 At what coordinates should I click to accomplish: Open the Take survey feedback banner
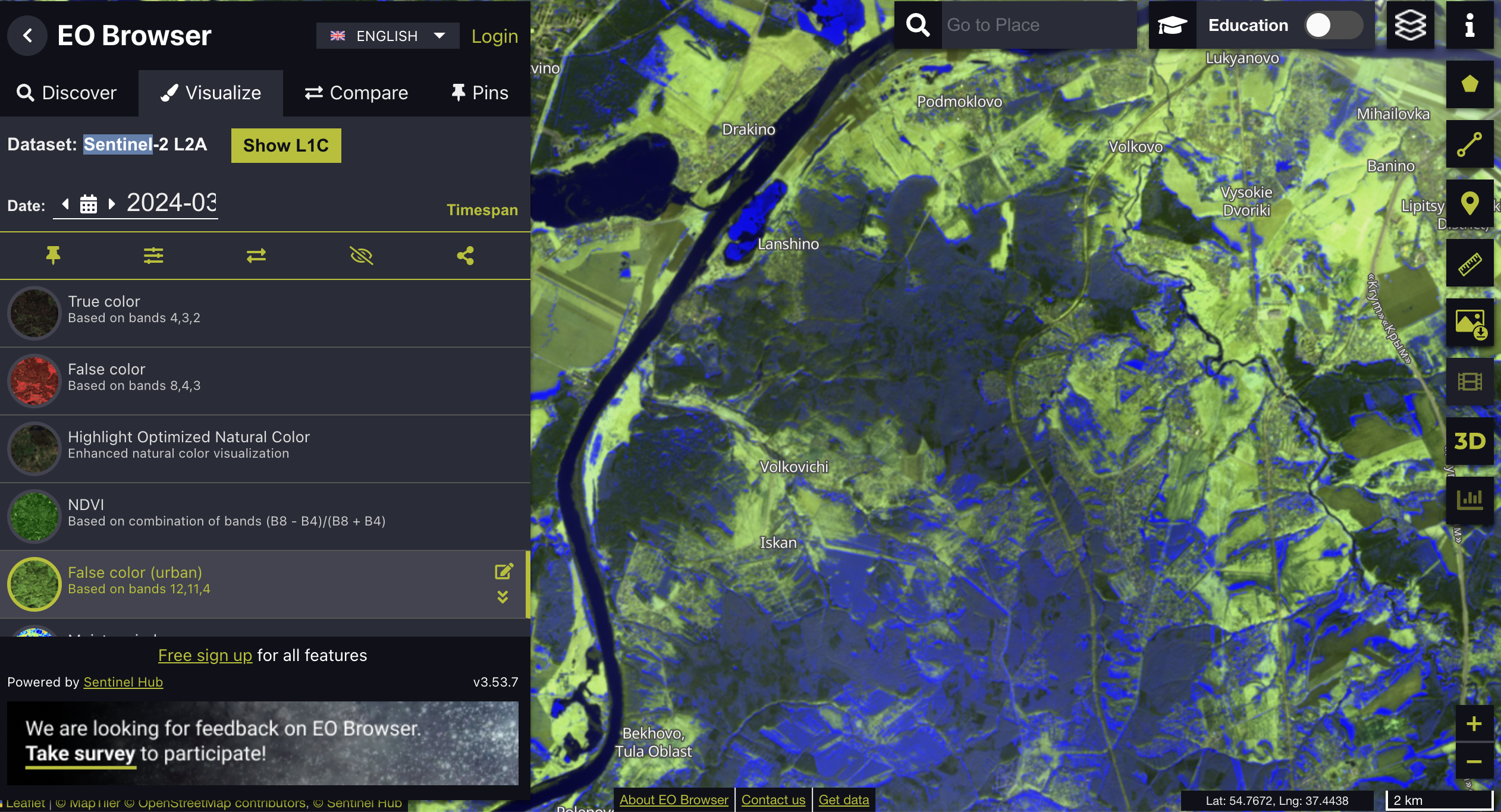[263, 743]
